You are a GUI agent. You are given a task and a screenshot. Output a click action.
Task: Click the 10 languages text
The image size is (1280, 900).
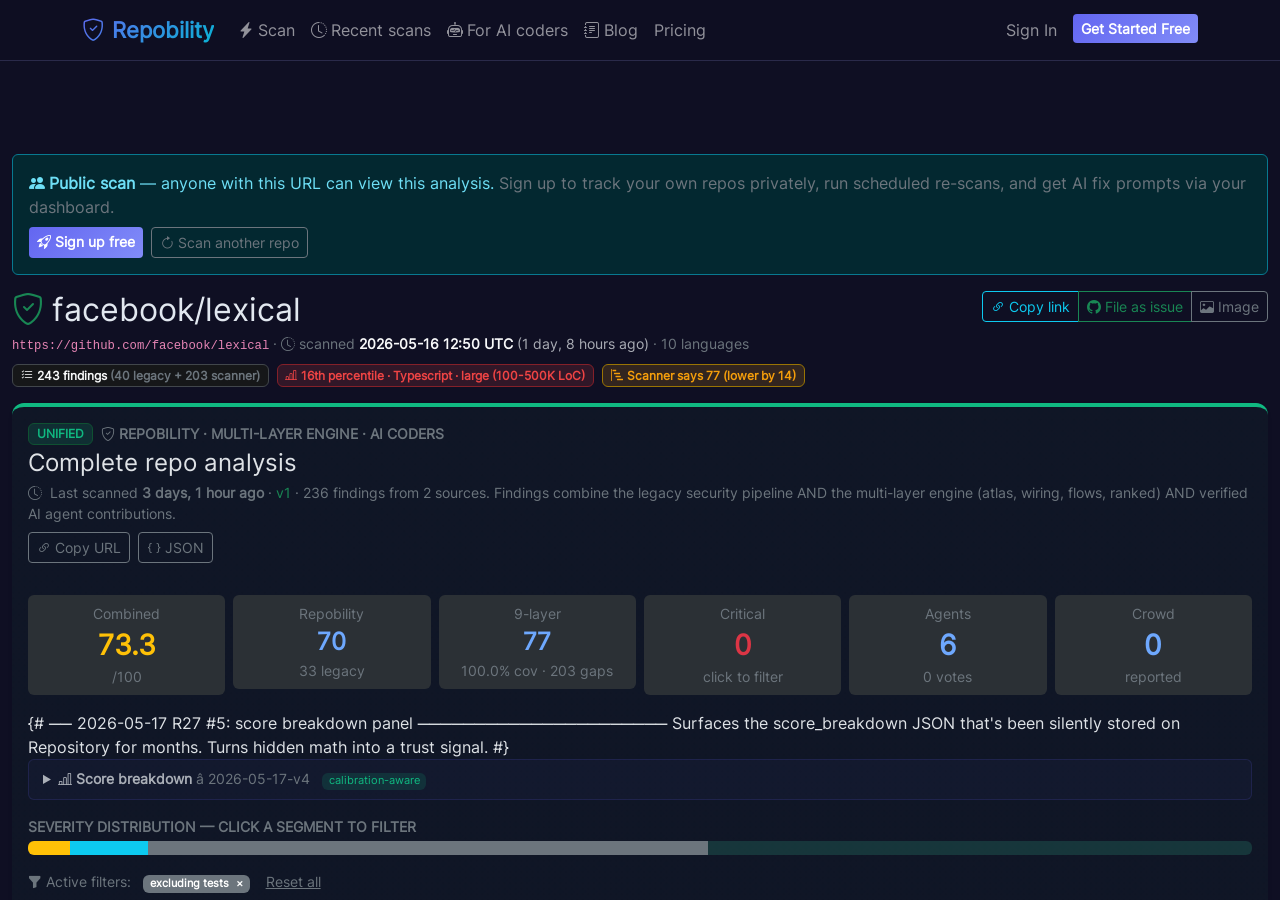(705, 344)
